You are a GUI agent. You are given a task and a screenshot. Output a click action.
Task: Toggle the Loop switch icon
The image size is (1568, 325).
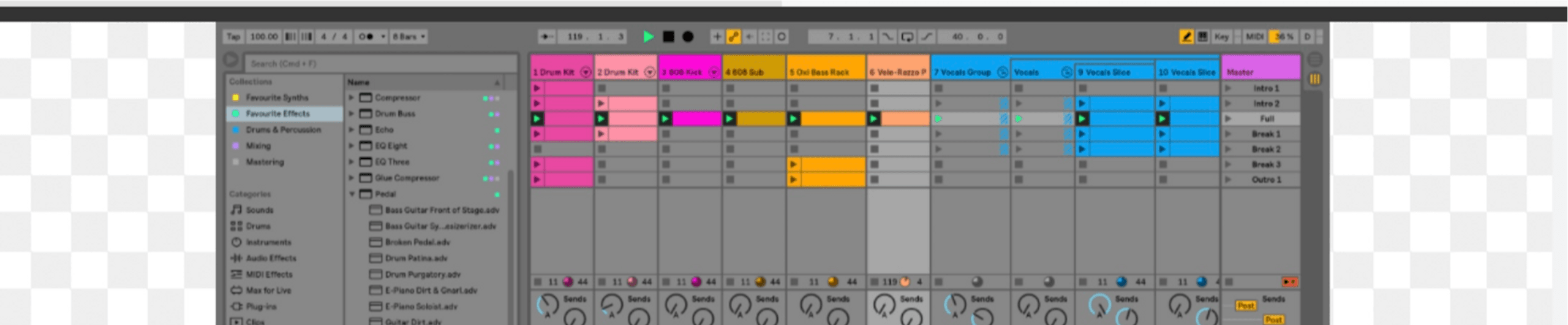907,37
